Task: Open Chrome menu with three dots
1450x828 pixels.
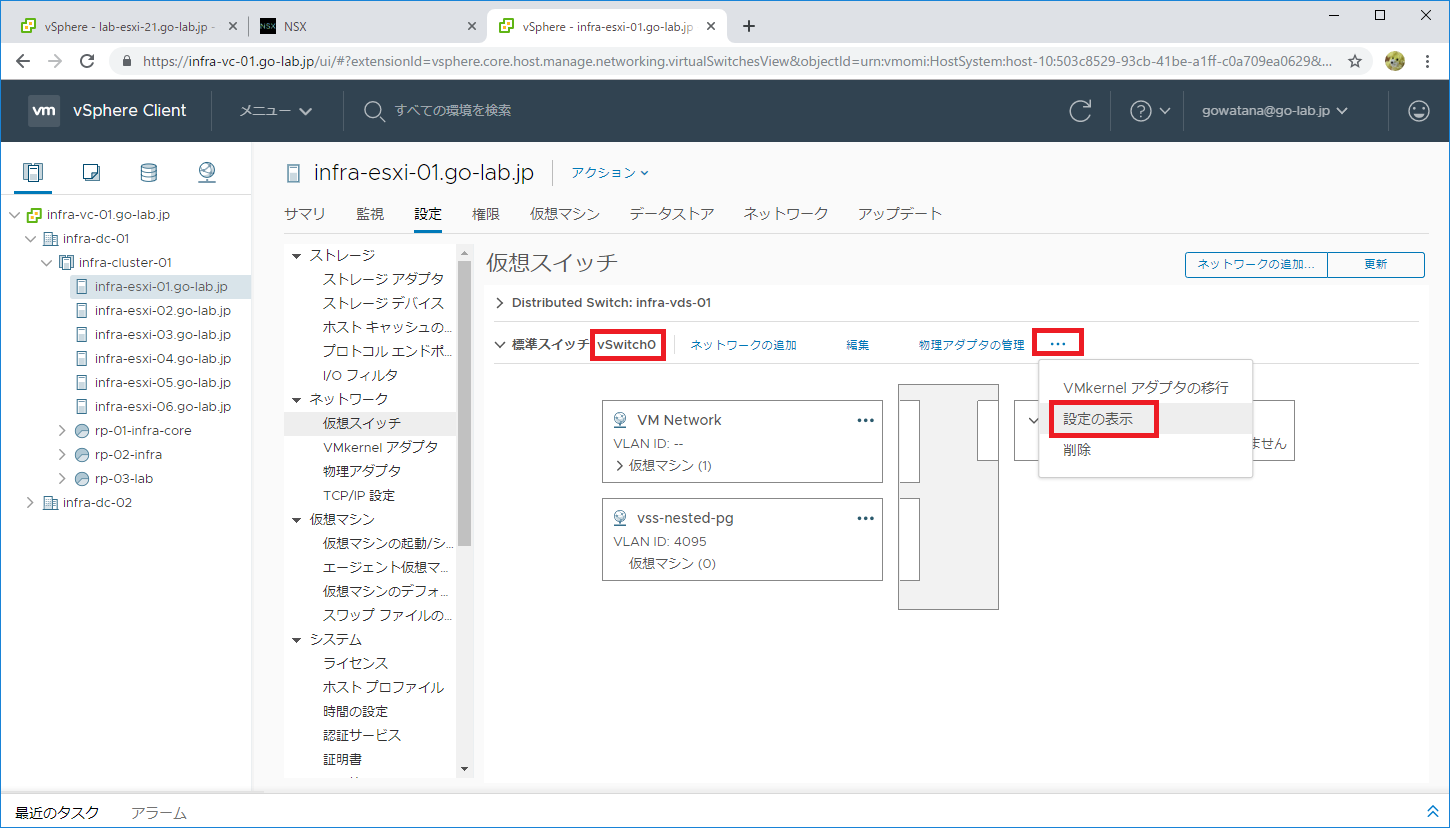Action: pos(1428,61)
